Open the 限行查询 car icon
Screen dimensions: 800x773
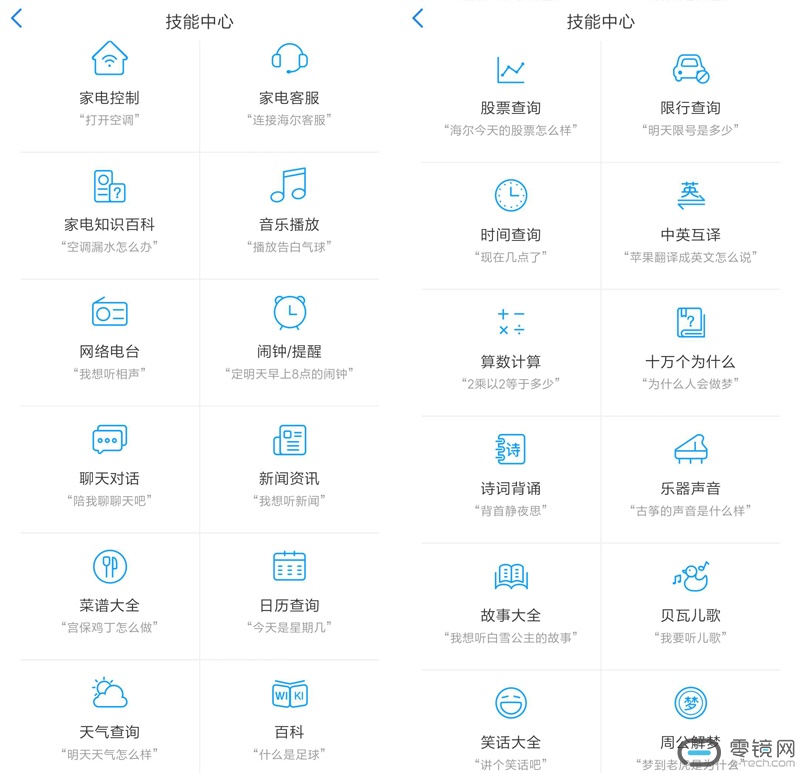pos(690,70)
